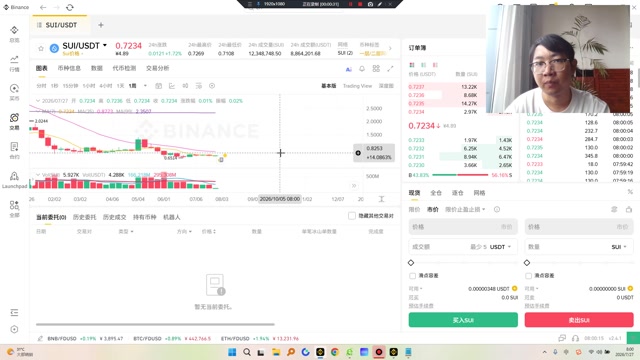Enable buy-side 滑点容差 checkbox

click(x=412, y=276)
